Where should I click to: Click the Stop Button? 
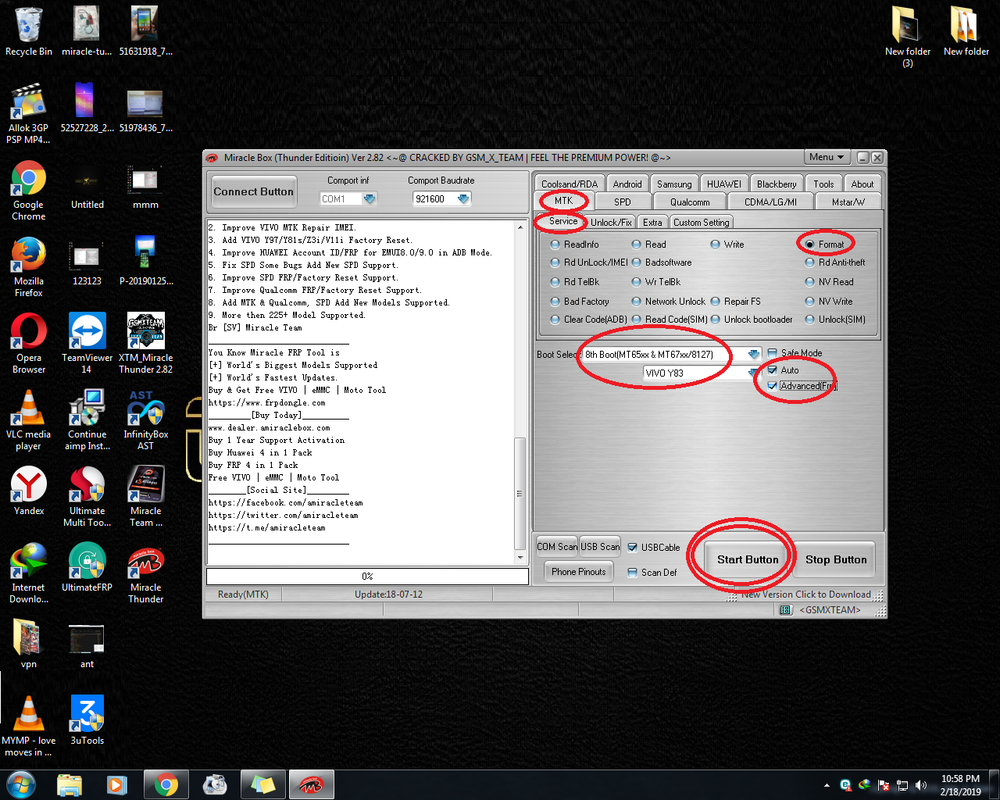[x=835, y=559]
